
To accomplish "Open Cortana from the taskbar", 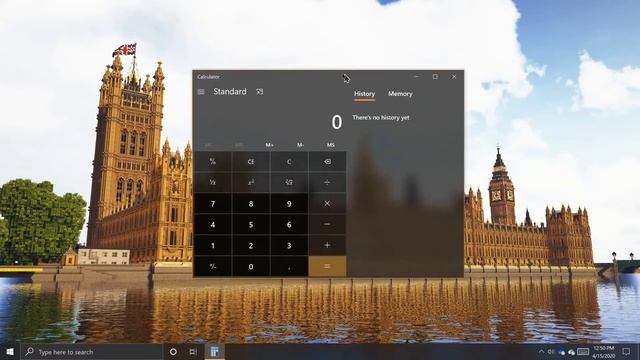I will (173, 351).
